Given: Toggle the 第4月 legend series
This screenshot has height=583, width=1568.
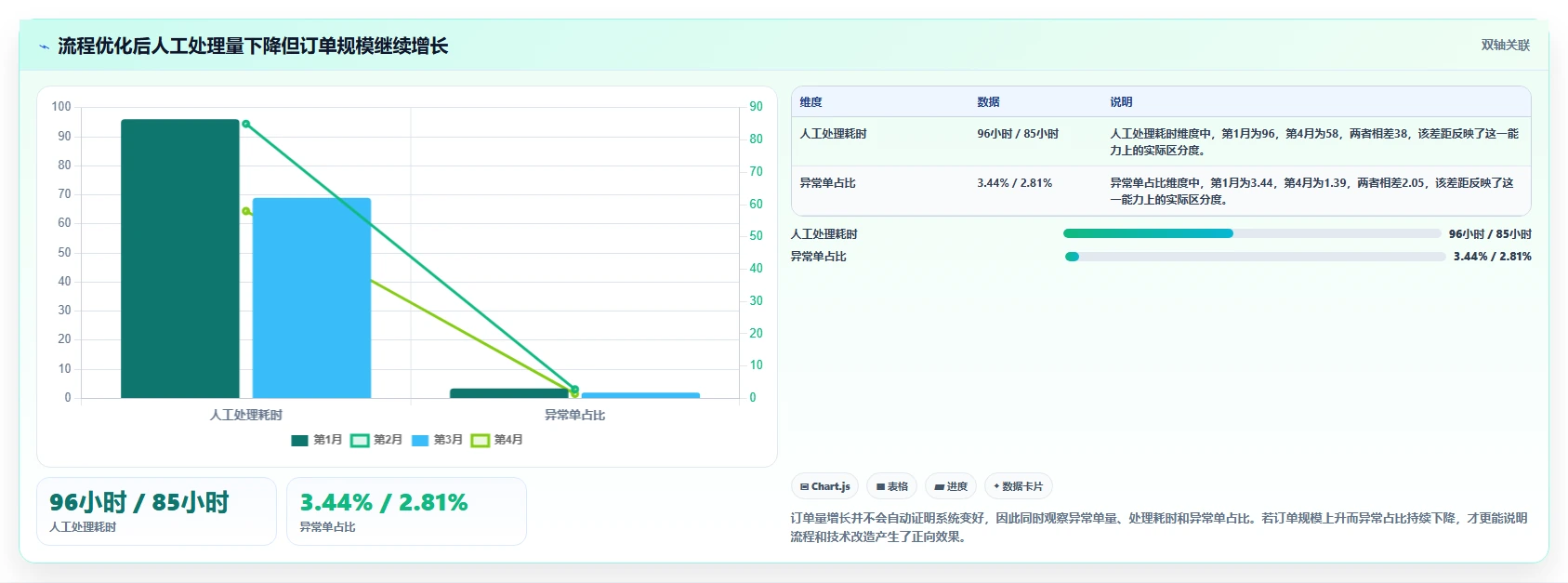Looking at the screenshot, I should pos(497,440).
